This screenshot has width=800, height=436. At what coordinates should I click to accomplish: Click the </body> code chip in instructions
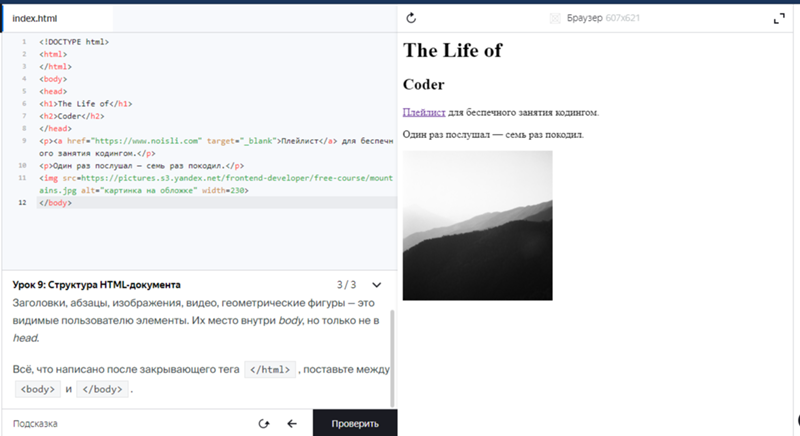tap(103, 389)
